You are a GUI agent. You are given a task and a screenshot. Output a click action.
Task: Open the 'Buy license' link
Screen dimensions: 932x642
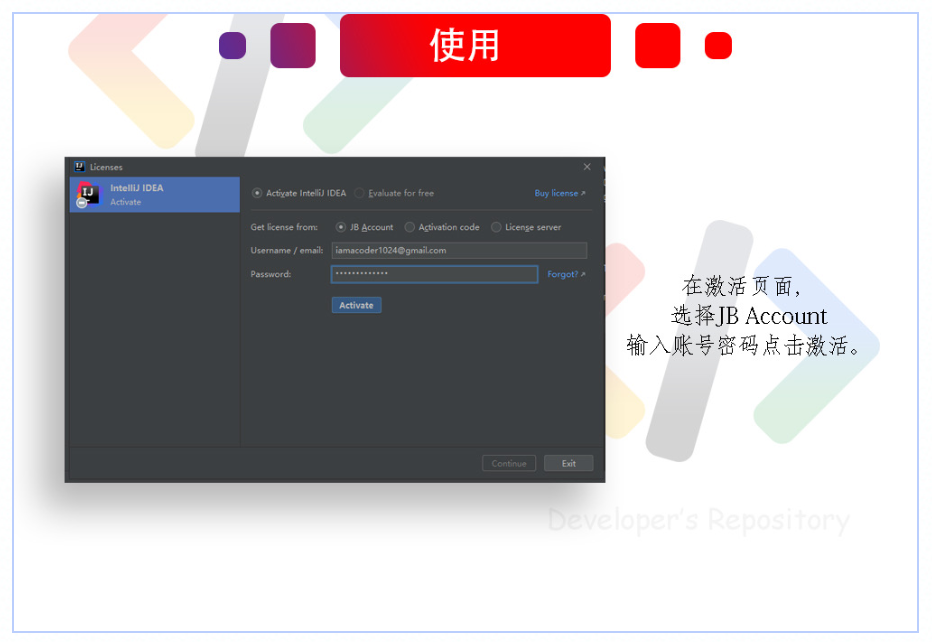pos(558,193)
